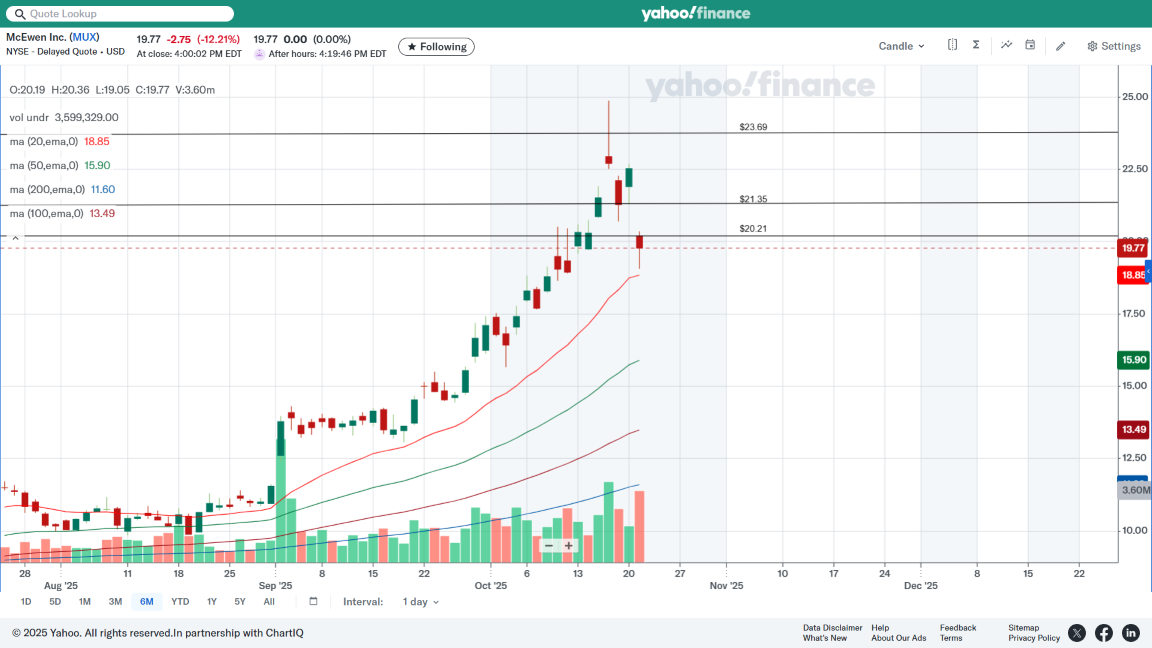This screenshot has width=1152, height=648.
Task: Click the after-hours moon icon
Action: [x=259, y=54]
